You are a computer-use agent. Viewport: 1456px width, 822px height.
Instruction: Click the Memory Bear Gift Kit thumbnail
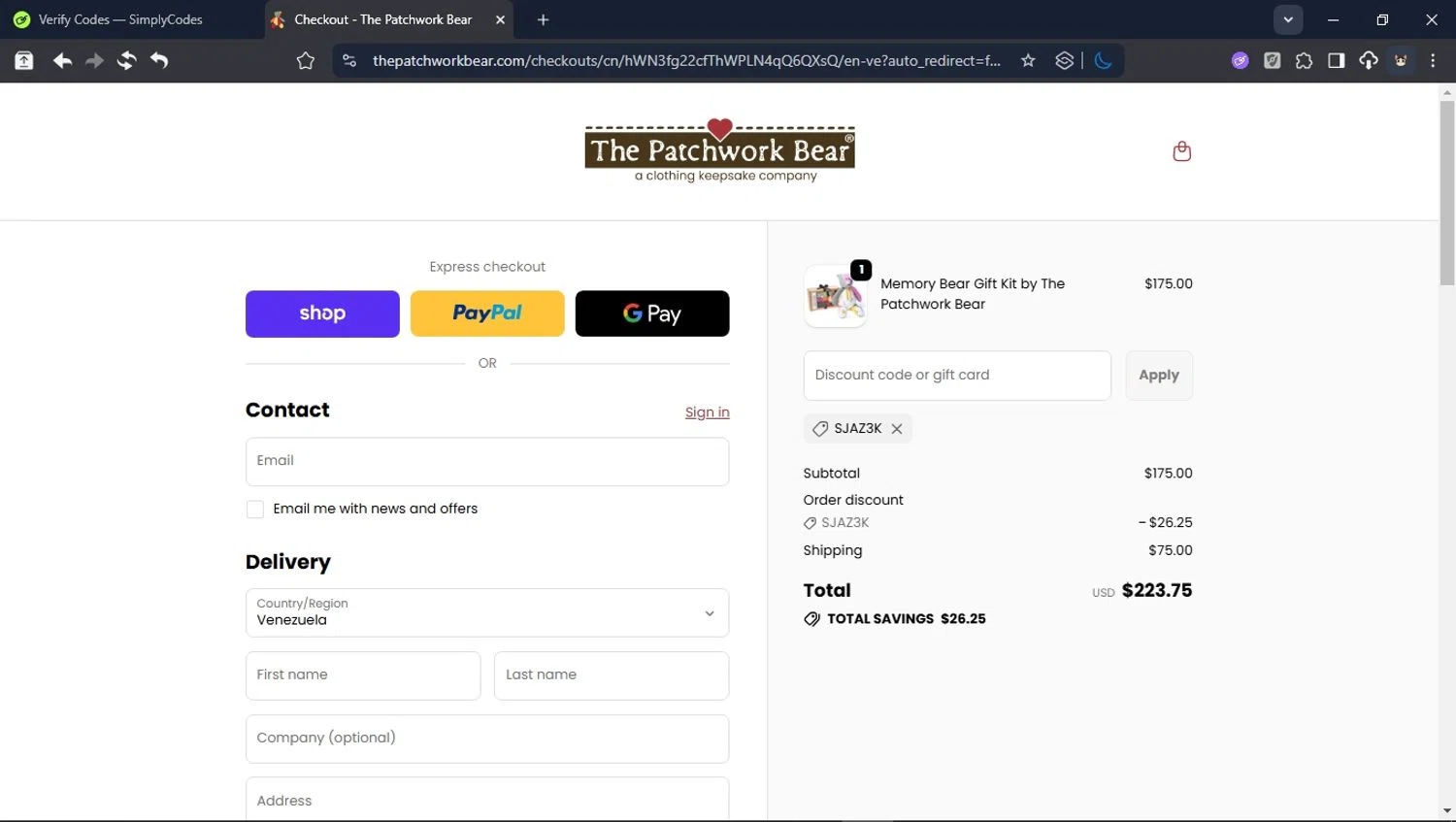pos(835,296)
